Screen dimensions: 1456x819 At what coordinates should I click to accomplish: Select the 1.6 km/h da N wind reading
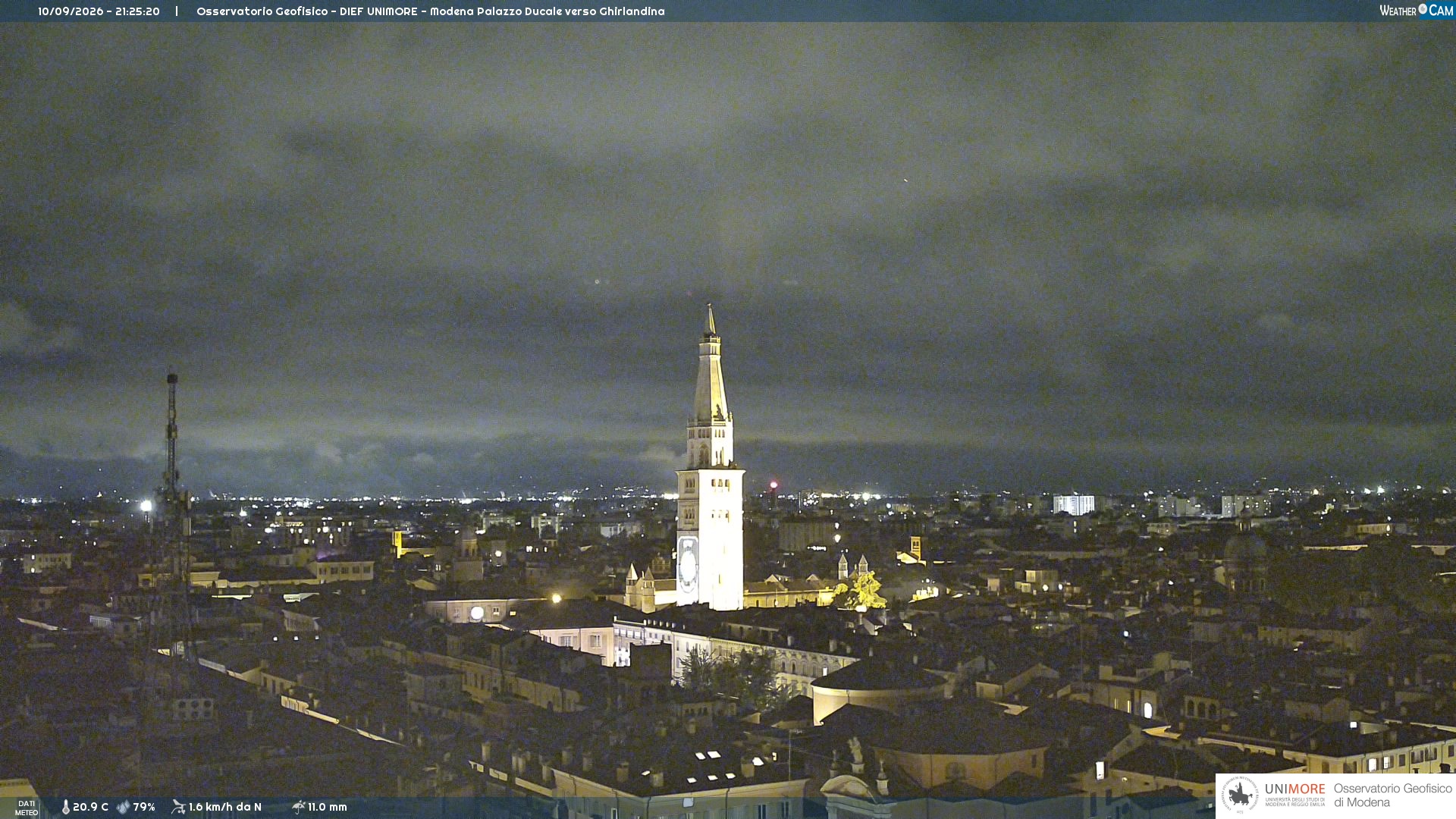[225, 807]
